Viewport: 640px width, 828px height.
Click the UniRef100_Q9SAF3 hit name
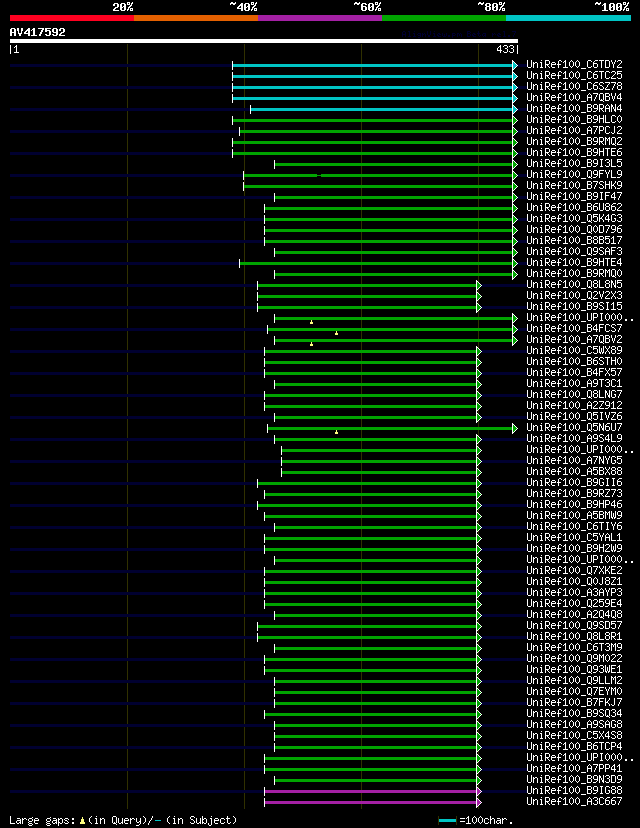pyautogui.click(x=574, y=251)
